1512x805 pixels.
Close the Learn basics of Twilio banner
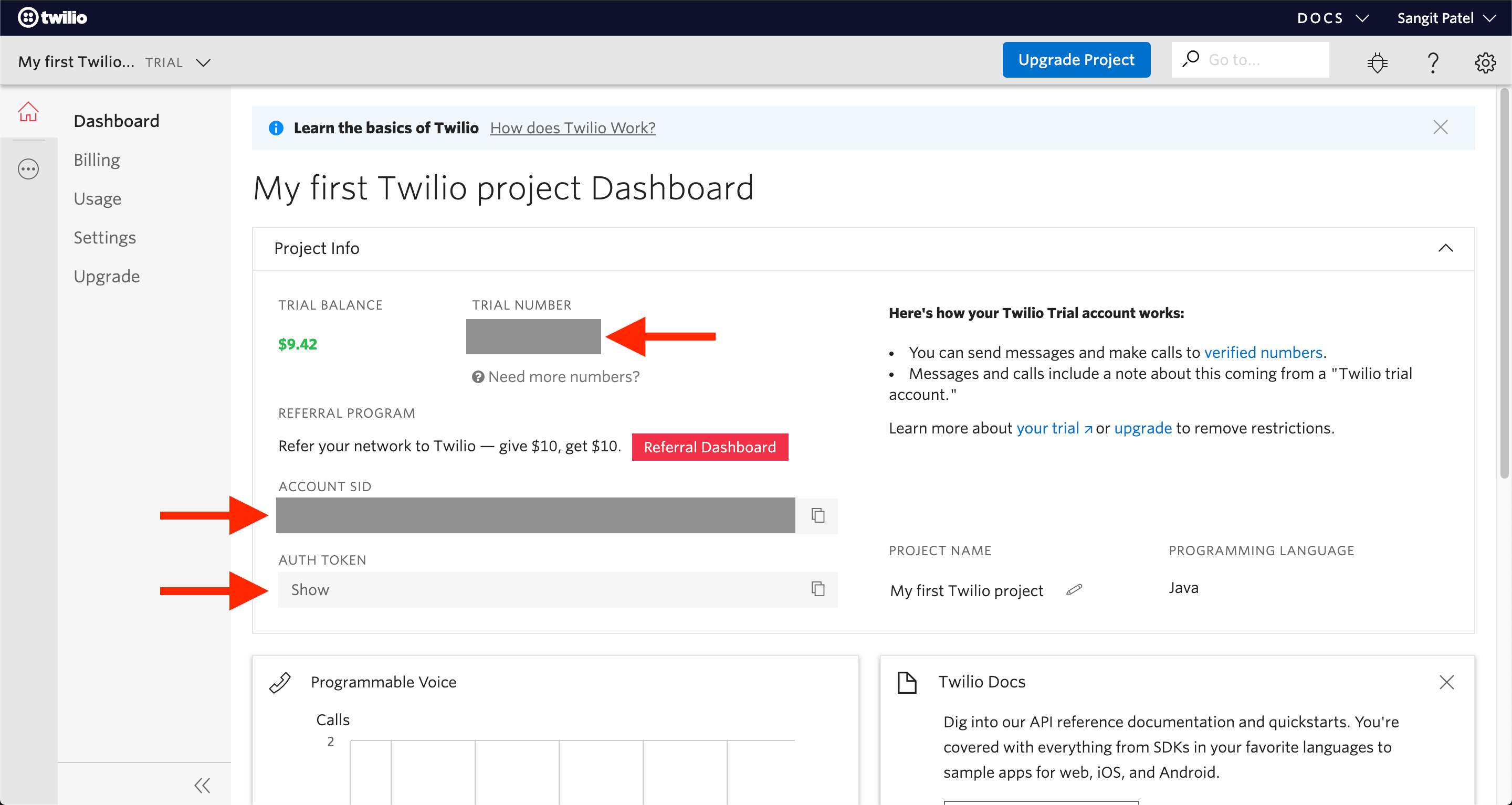click(x=1441, y=127)
